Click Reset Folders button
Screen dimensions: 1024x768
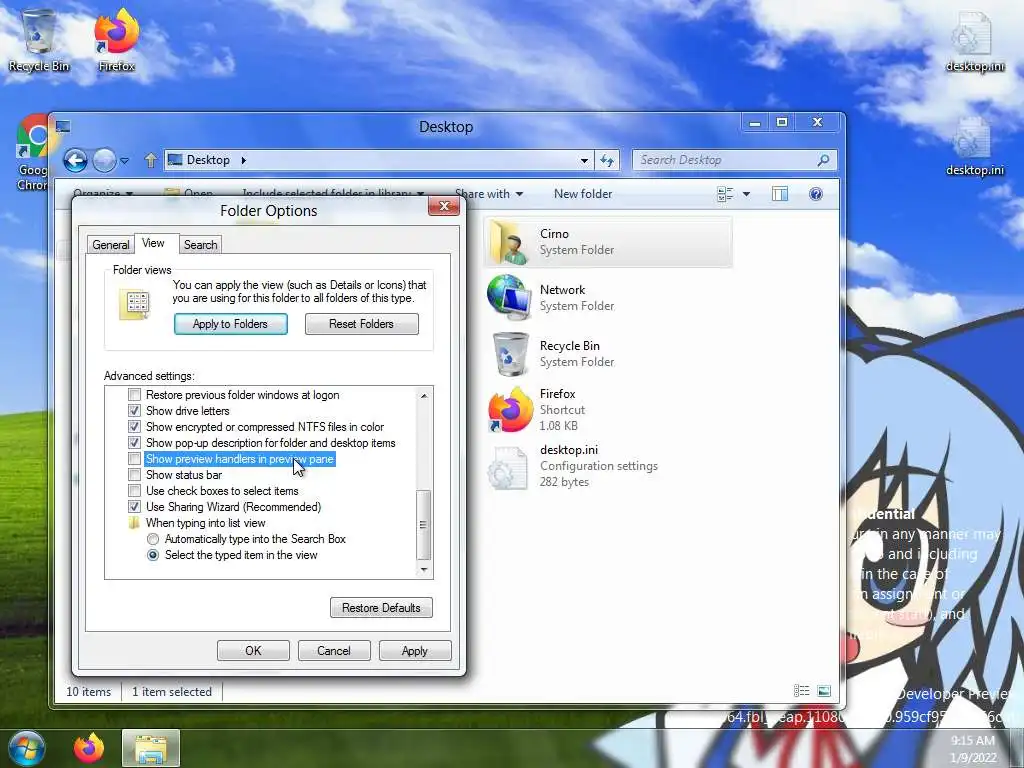[362, 324]
